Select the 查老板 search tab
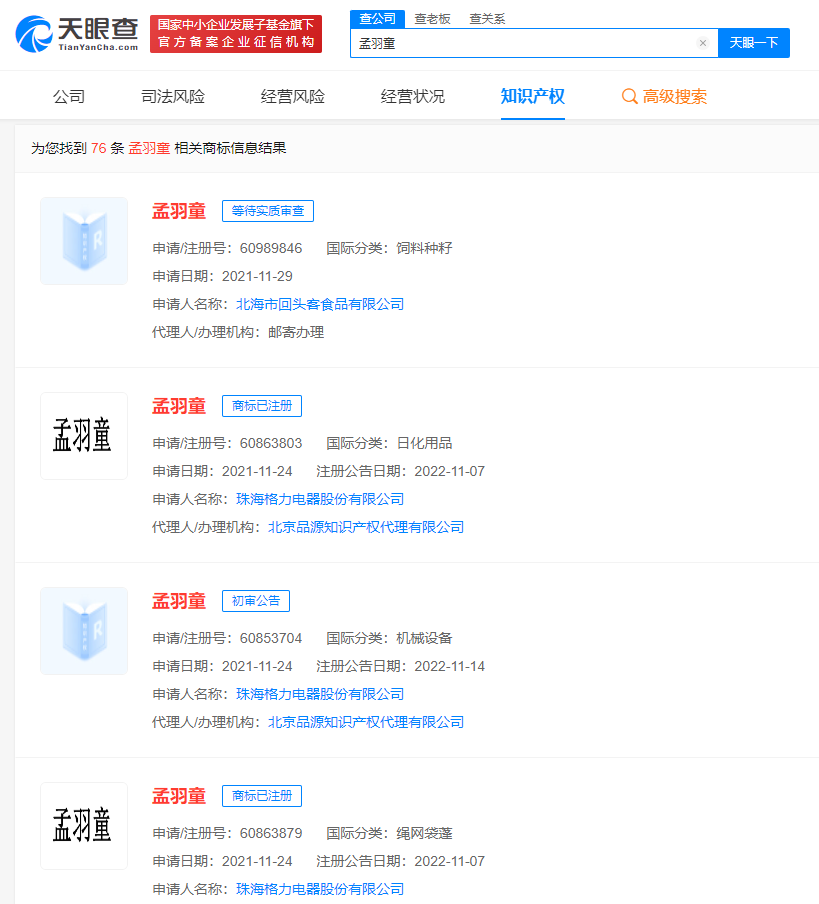 (x=432, y=19)
